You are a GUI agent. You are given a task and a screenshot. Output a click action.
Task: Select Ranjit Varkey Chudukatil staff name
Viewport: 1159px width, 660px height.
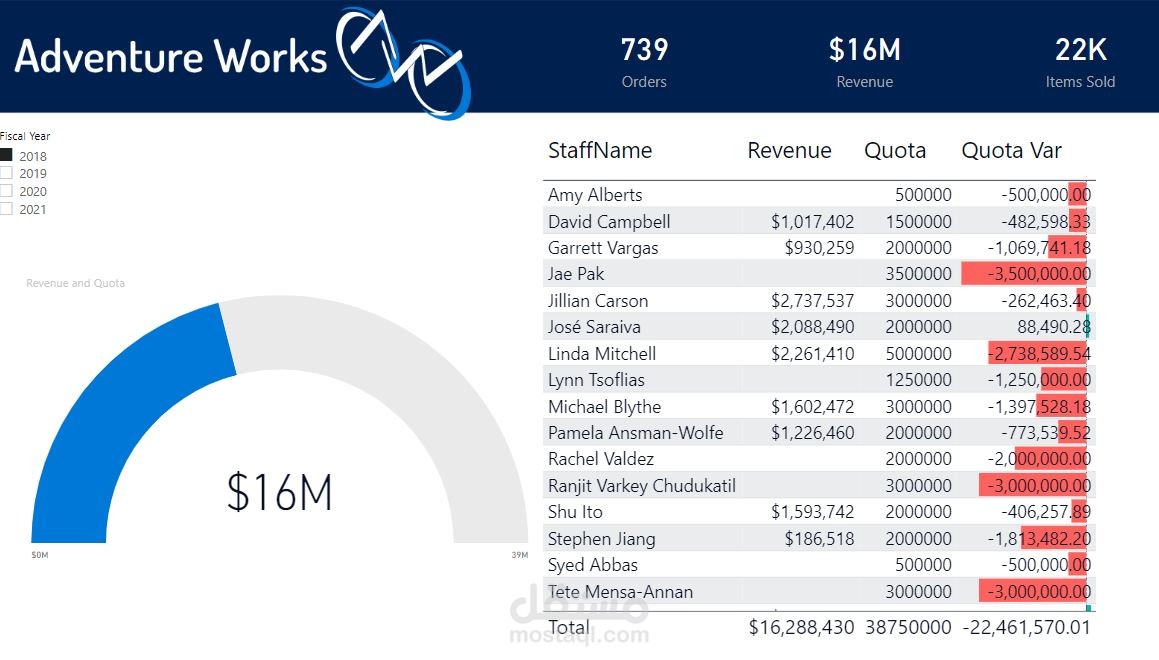[x=642, y=485]
